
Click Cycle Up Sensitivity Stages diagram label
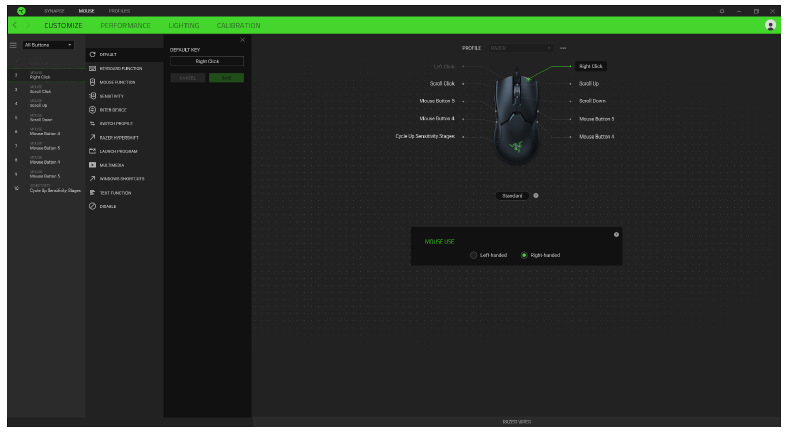click(425, 136)
